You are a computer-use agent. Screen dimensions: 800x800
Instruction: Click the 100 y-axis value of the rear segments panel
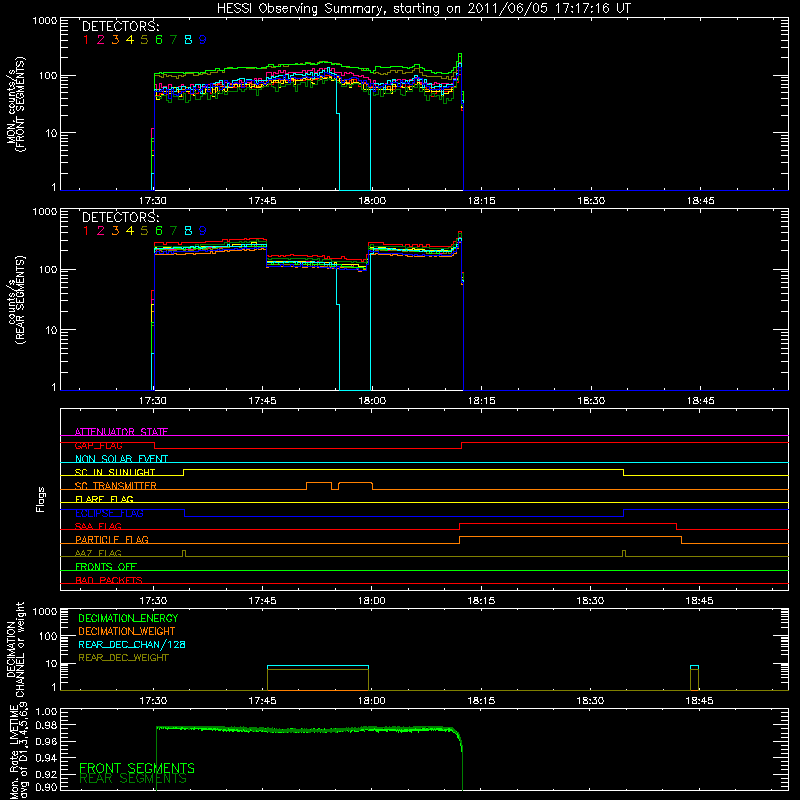[x=48, y=269]
